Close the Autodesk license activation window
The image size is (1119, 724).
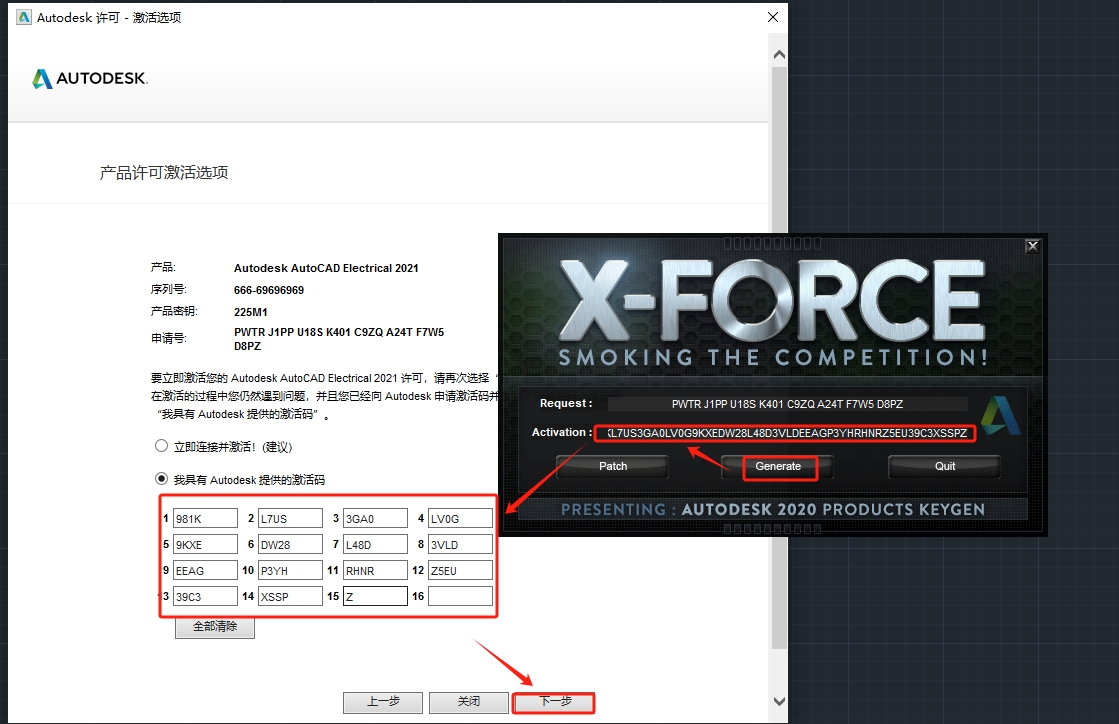point(773,17)
